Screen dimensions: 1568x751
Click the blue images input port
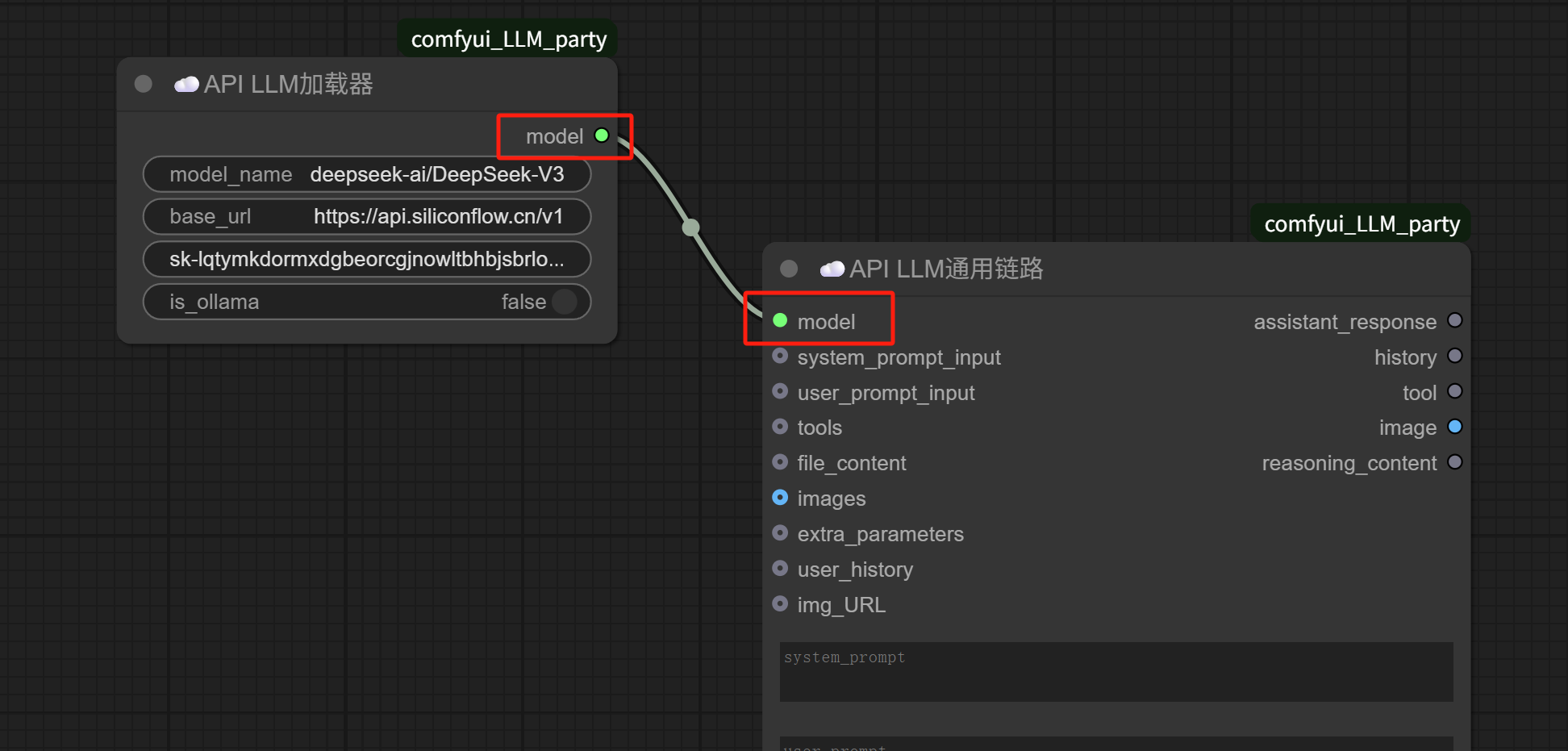(x=780, y=498)
